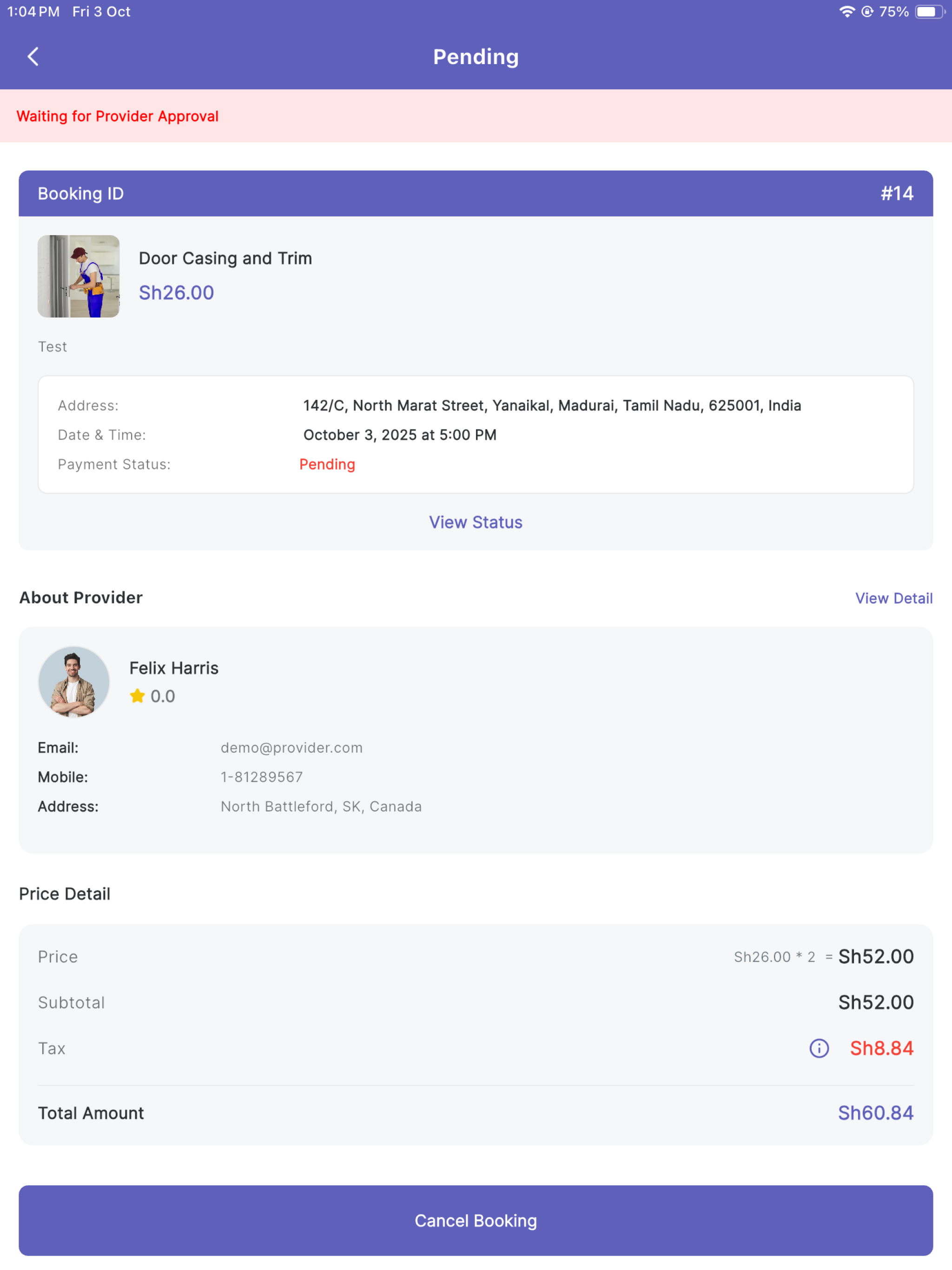This screenshot has height=1270, width=952.
Task: Tap the Pending page title
Action: coord(476,56)
